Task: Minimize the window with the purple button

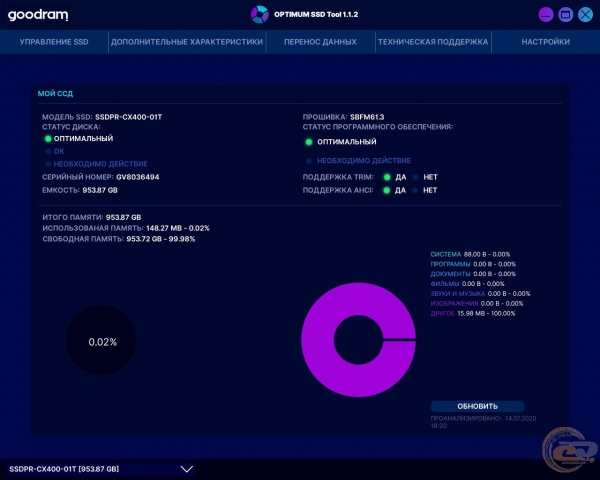Action: point(546,15)
